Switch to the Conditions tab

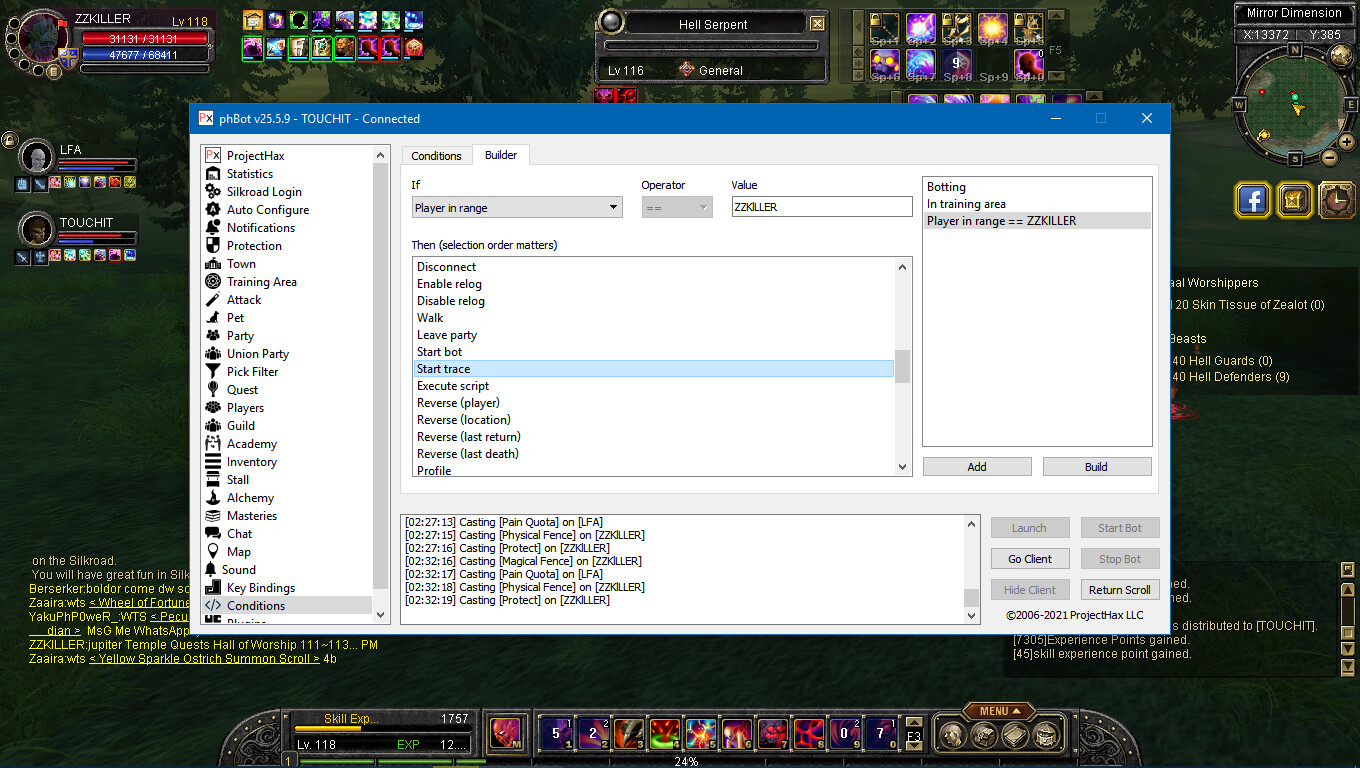[x=436, y=156]
